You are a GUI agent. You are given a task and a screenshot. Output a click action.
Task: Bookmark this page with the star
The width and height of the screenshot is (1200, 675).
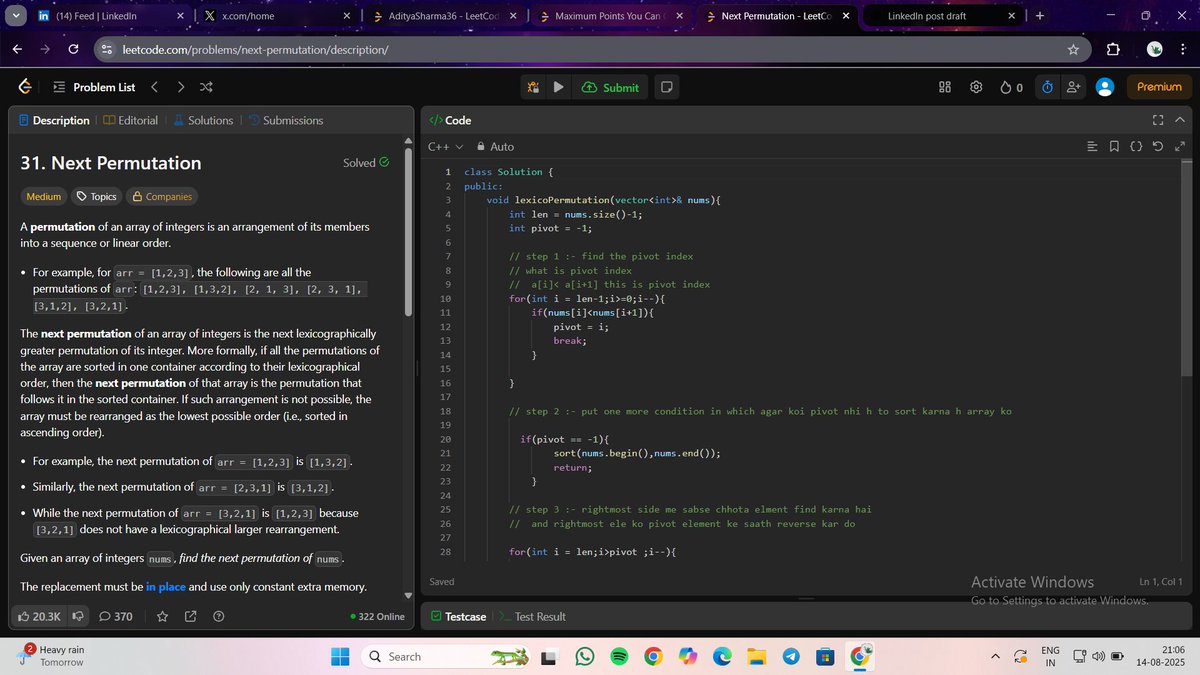pos(1073,49)
